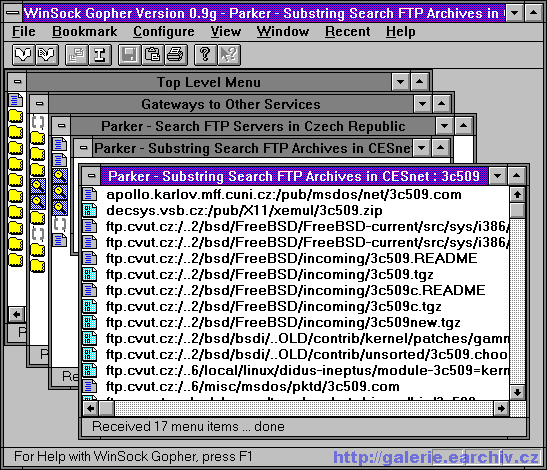Click the binary icon beside didus-ineptus/module-3c509 entry
Viewport: 547px width, 470px height.
[90, 371]
